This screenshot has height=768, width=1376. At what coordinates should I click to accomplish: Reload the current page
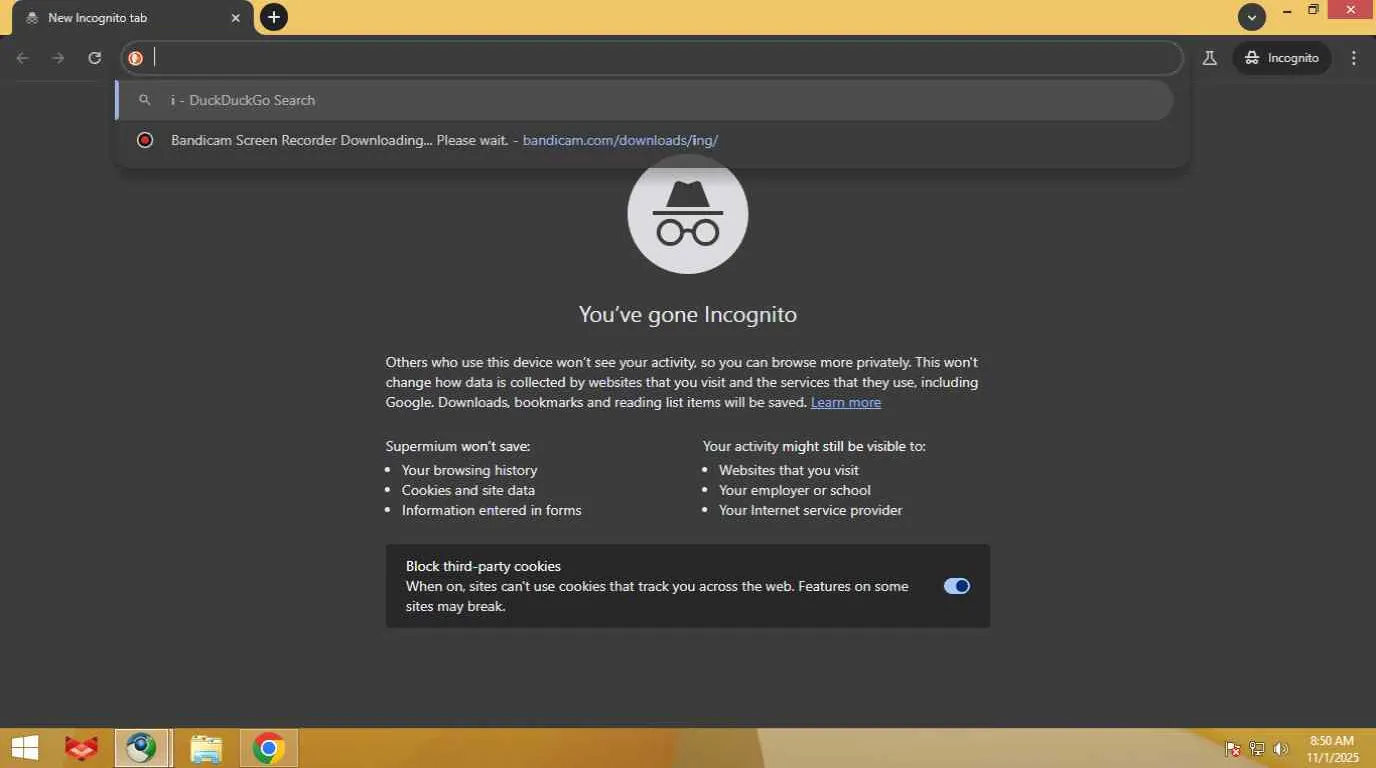pyautogui.click(x=95, y=58)
